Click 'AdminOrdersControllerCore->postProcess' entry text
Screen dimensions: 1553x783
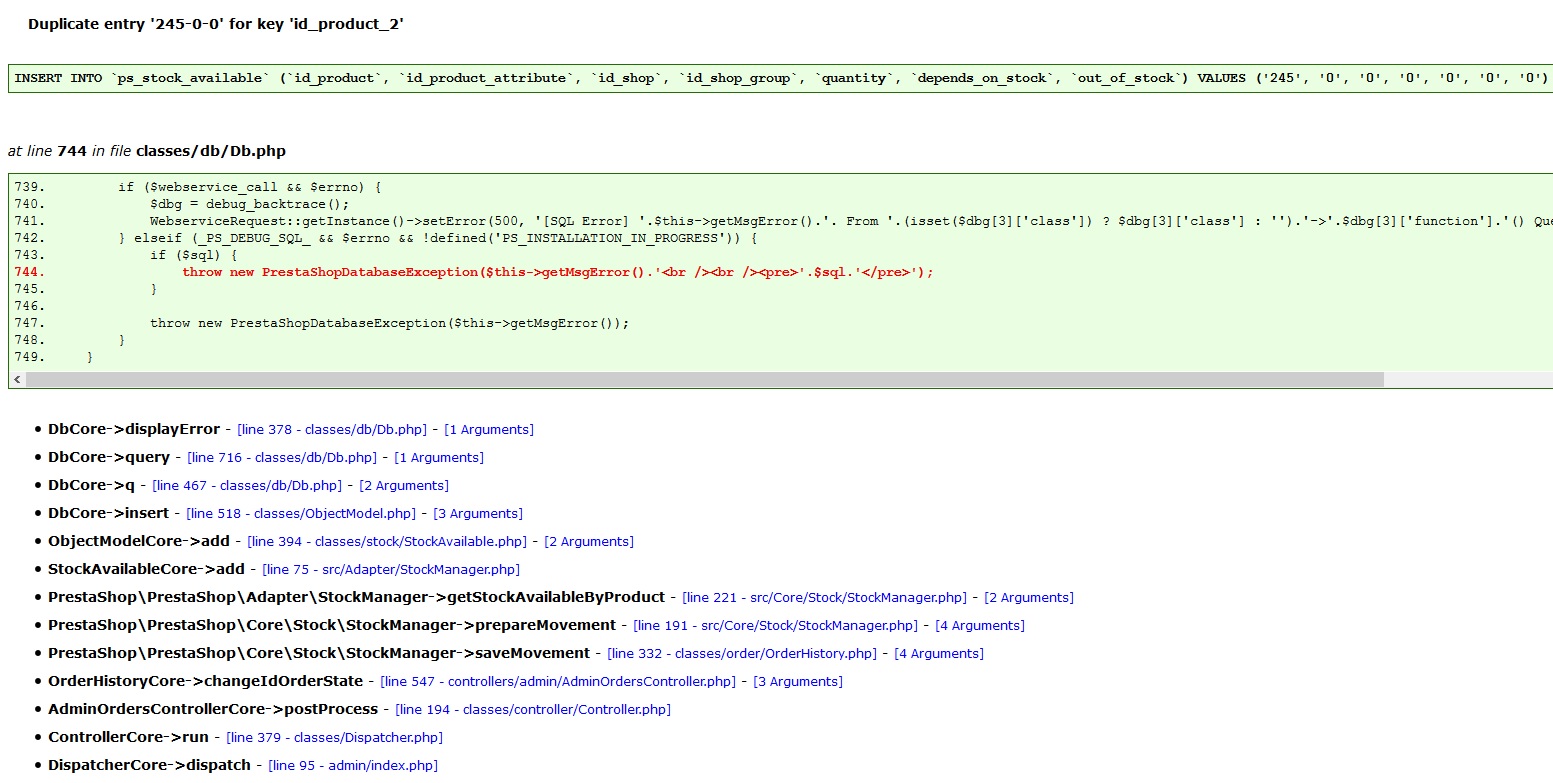pos(213,709)
